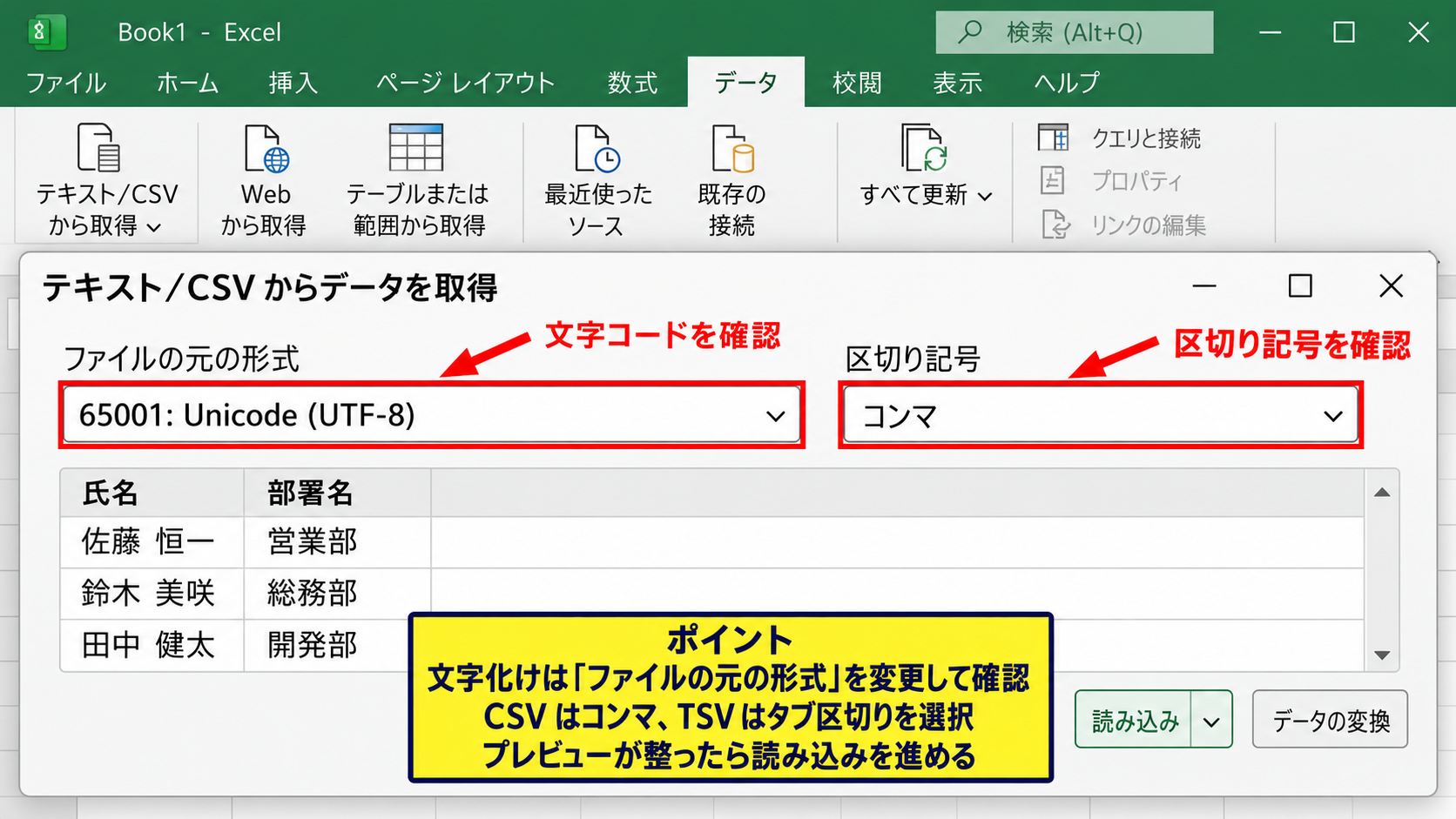Open the Web から取得 import icon
The image size is (1456, 819).
(266, 147)
